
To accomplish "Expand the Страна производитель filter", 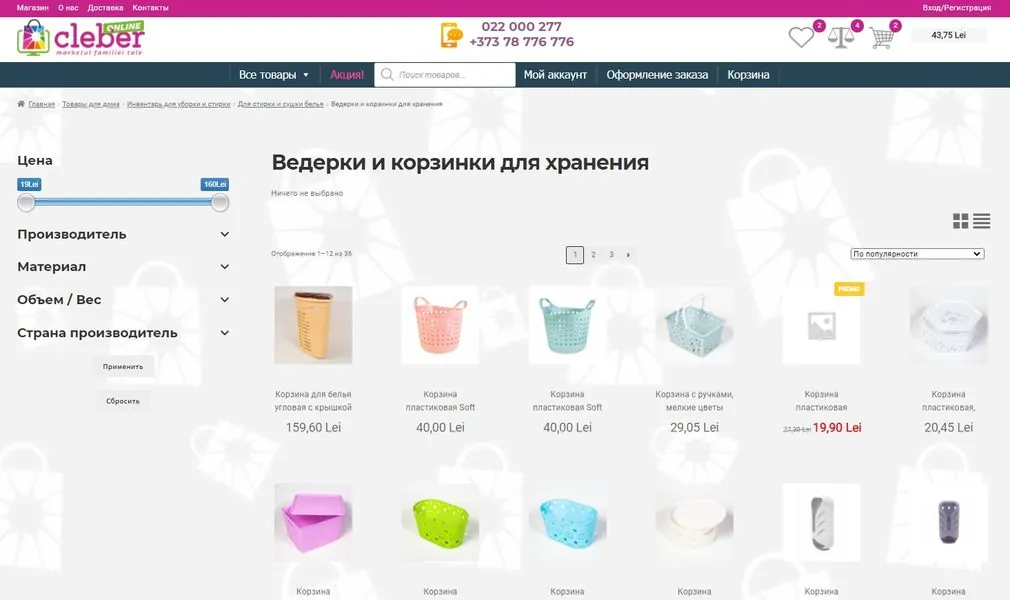I will point(122,333).
